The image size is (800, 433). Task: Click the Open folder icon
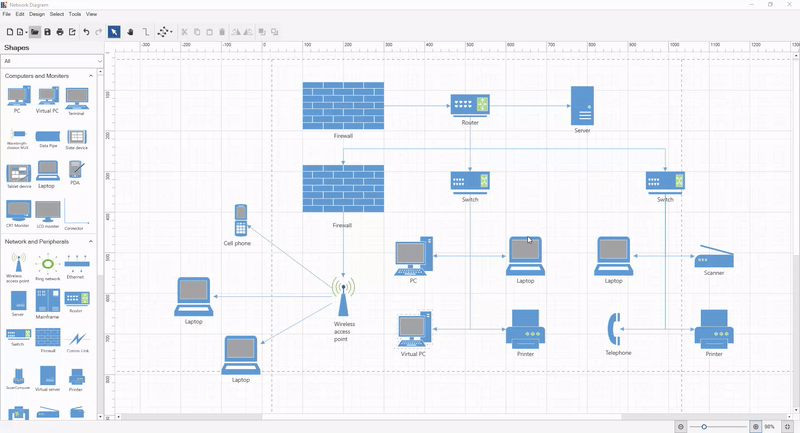click(35, 32)
